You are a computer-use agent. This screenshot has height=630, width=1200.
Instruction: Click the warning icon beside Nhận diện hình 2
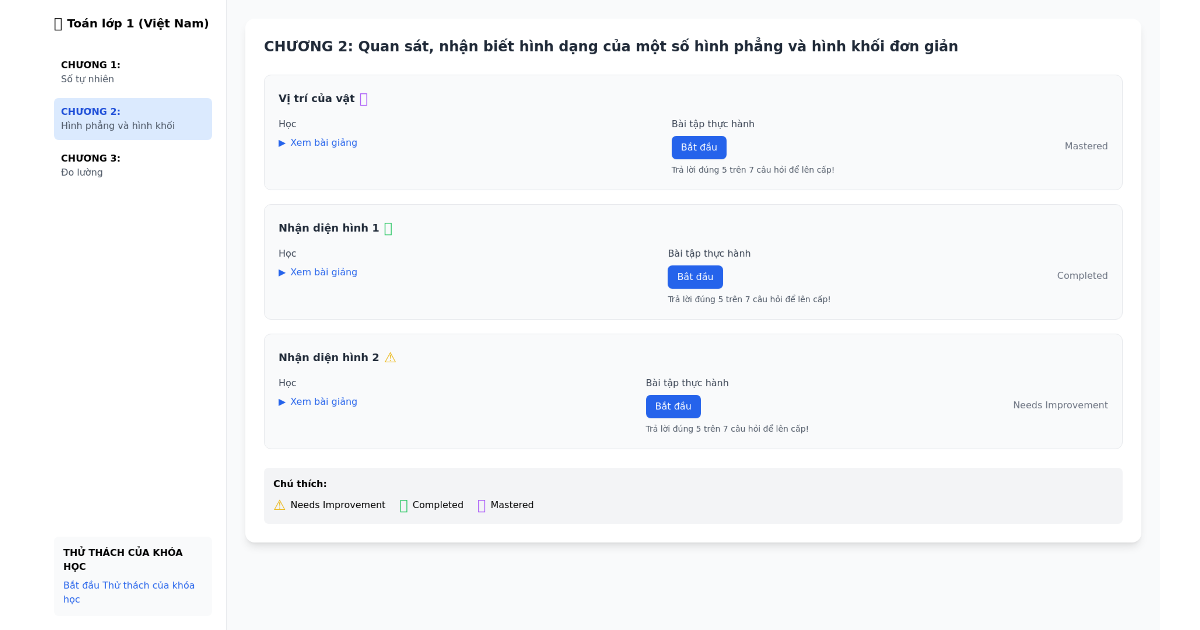[x=391, y=356]
